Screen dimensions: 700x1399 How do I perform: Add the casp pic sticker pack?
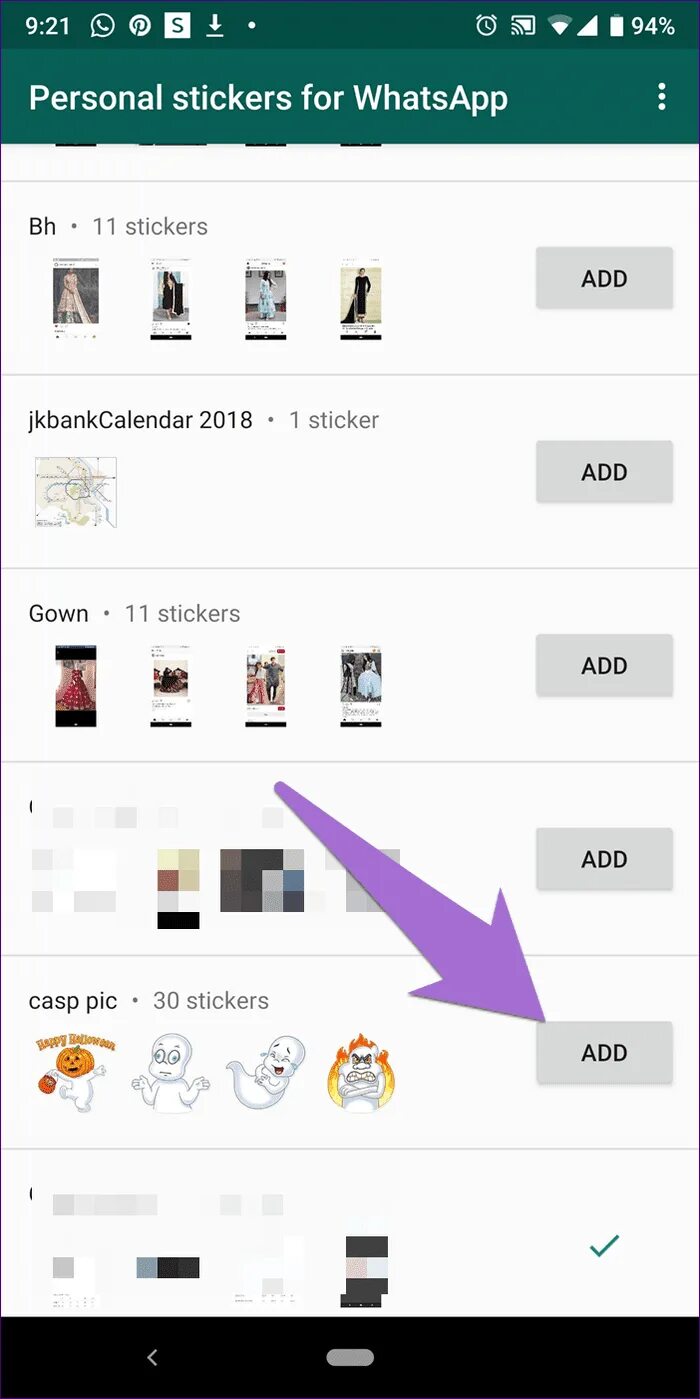[x=604, y=1052]
